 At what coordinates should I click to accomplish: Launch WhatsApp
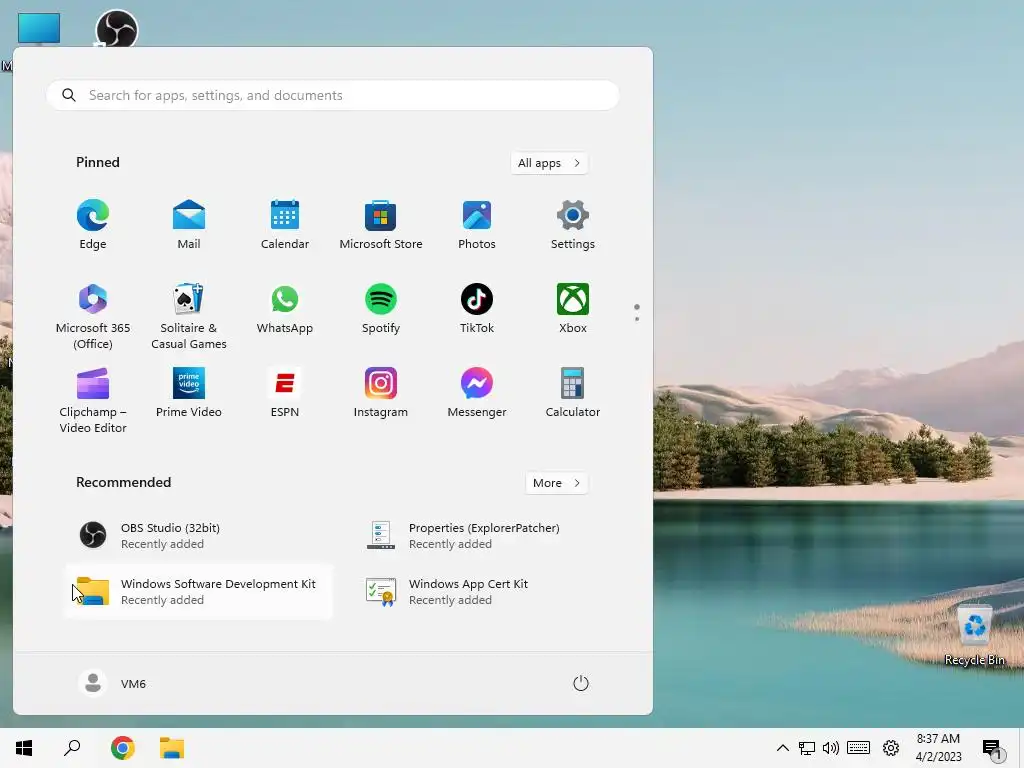click(285, 309)
